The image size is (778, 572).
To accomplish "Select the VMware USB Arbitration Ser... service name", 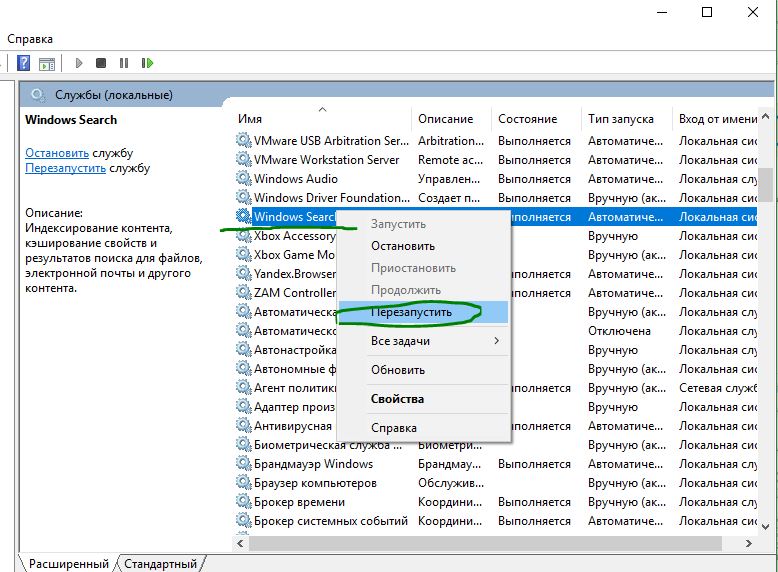I will click(331, 141).
